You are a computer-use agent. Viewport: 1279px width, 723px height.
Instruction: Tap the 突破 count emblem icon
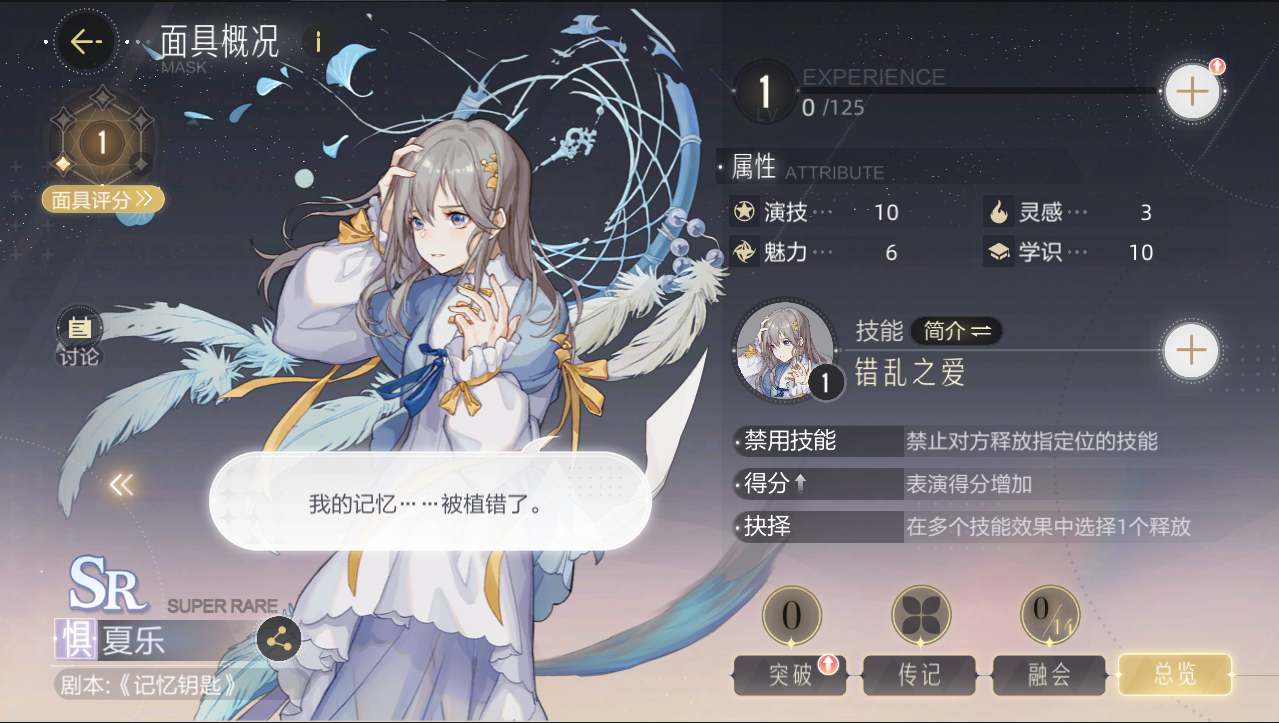pyautogui.click(x=791, y=613)
